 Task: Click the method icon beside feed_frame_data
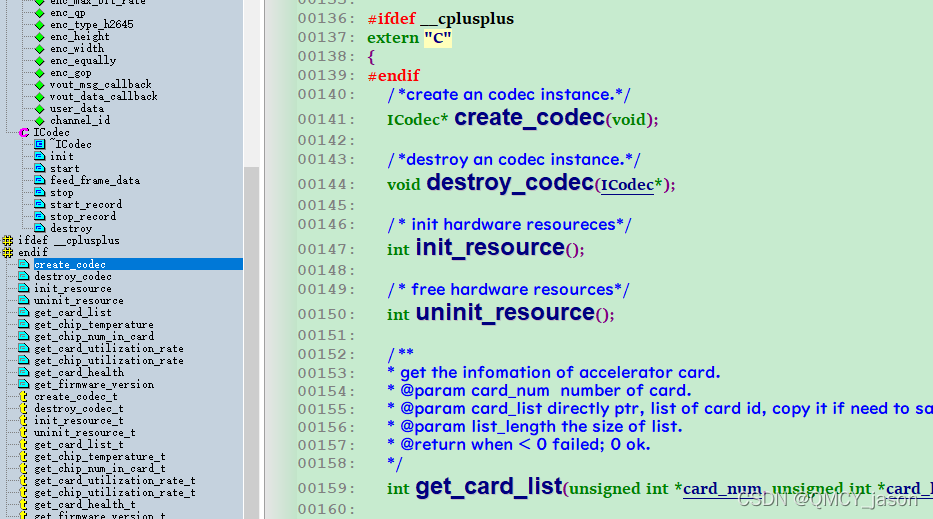(40, 180)
